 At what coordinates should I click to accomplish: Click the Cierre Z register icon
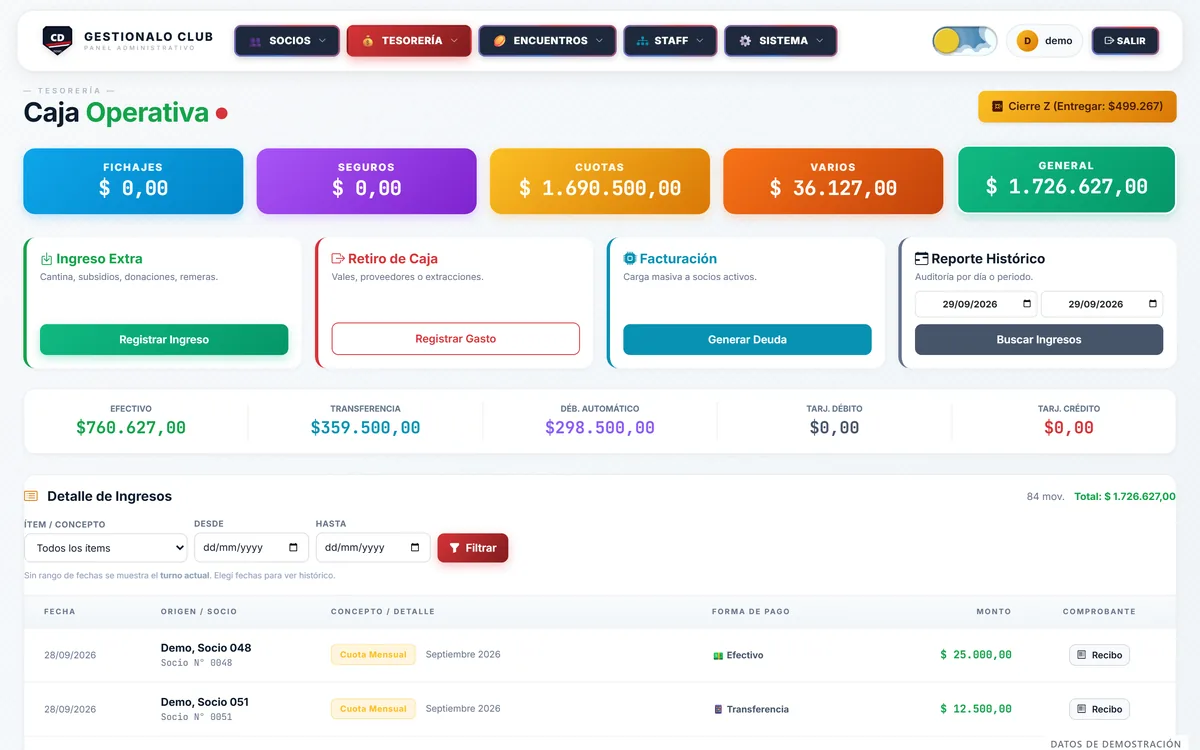(997, 106)
